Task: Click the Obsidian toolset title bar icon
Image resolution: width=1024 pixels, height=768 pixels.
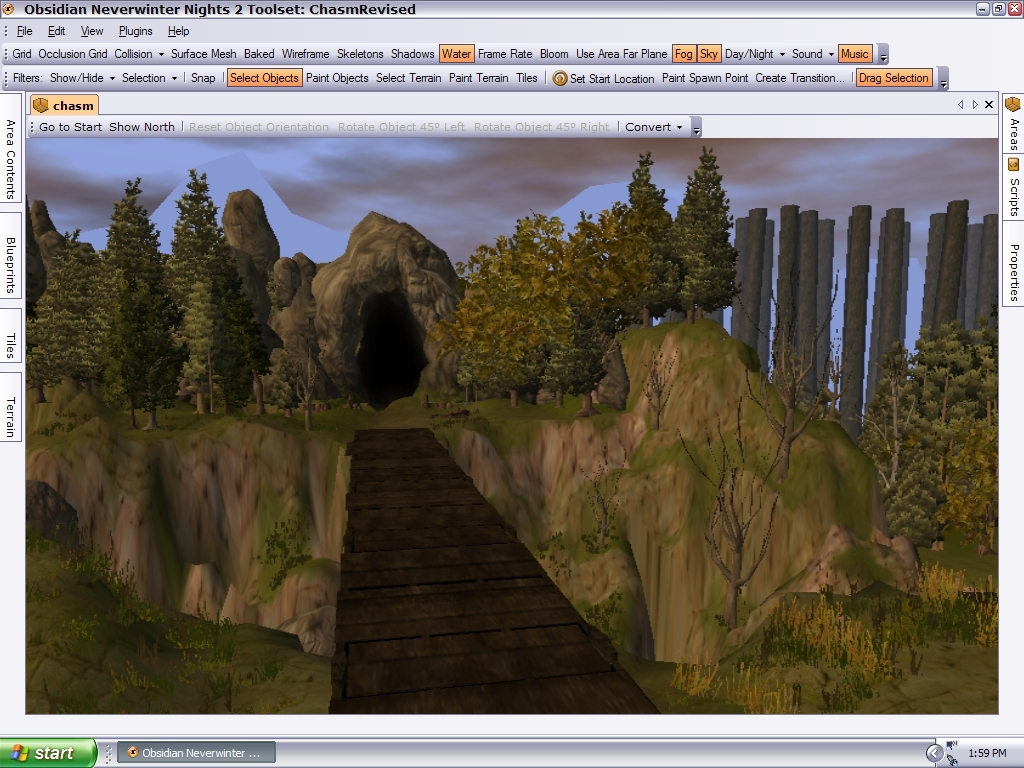Action: click(11, 10)
